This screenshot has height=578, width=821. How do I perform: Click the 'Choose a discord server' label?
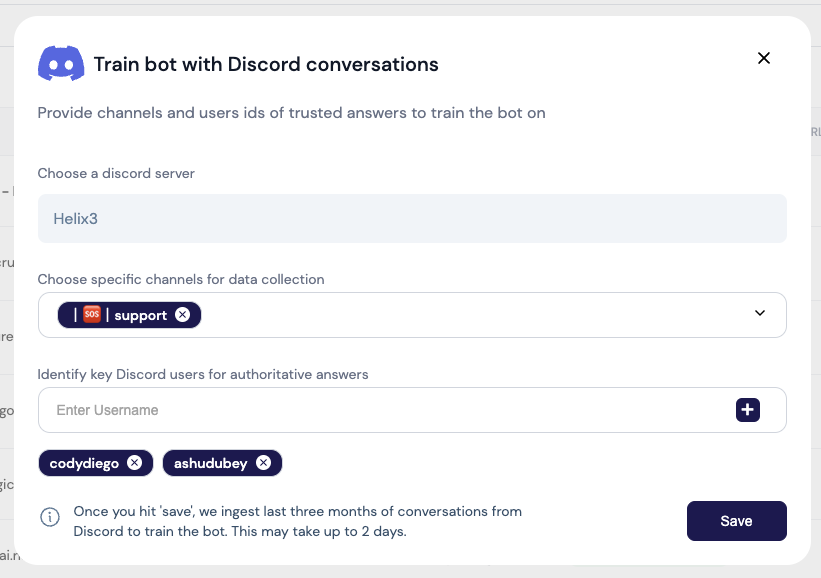coord(116,173)
